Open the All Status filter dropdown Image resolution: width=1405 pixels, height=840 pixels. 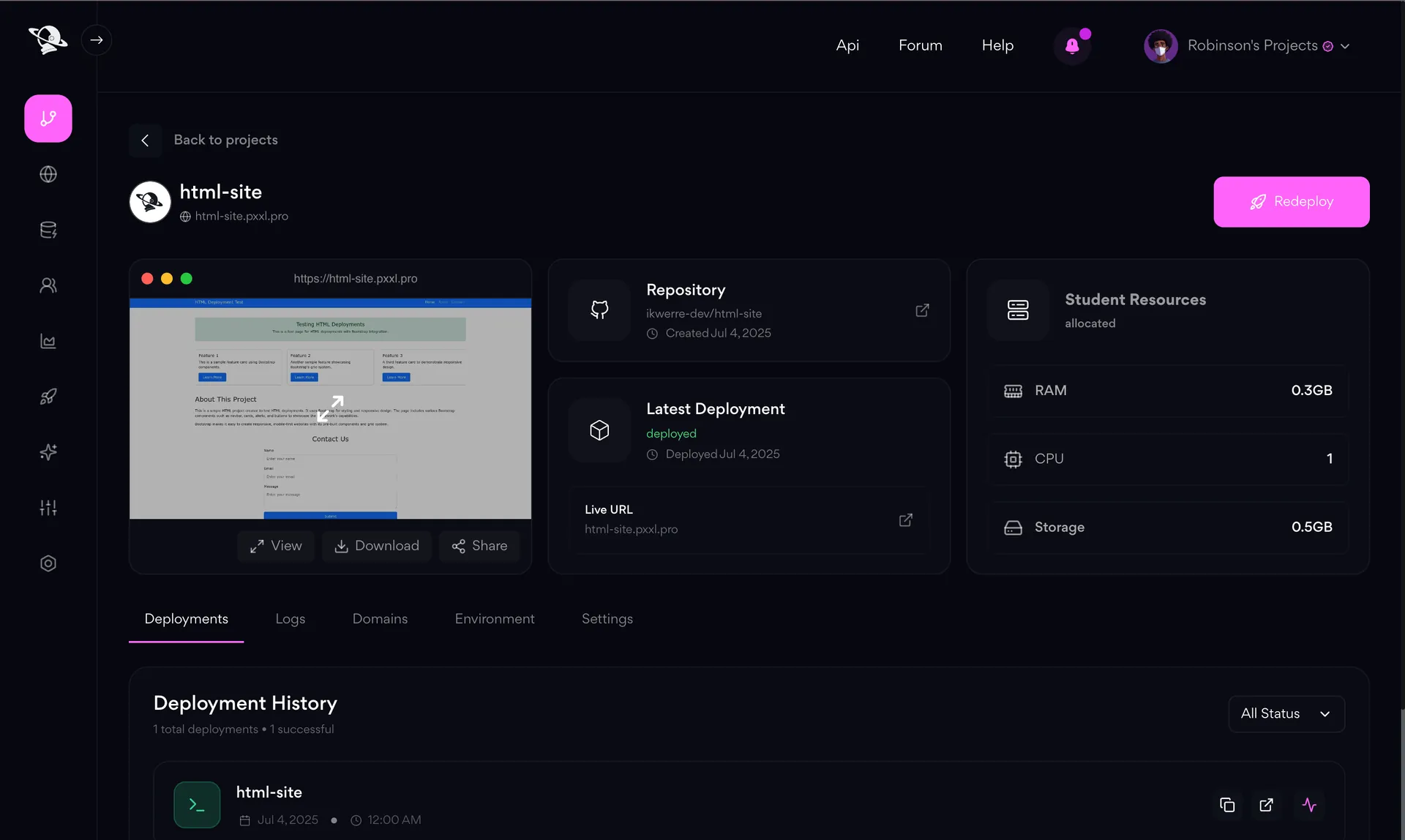[x=1286, y=713]
